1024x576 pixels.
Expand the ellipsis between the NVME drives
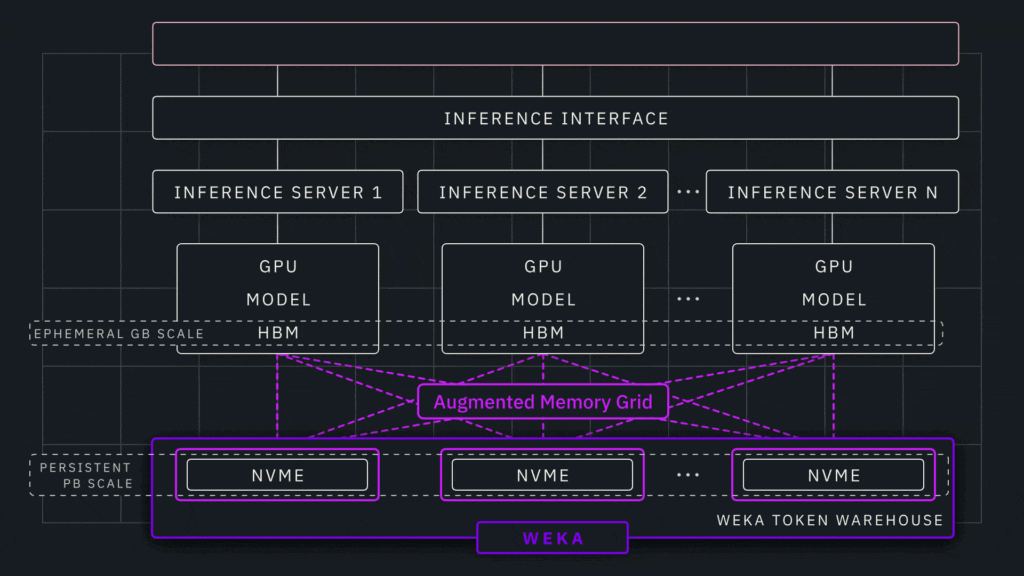(687, 475)
